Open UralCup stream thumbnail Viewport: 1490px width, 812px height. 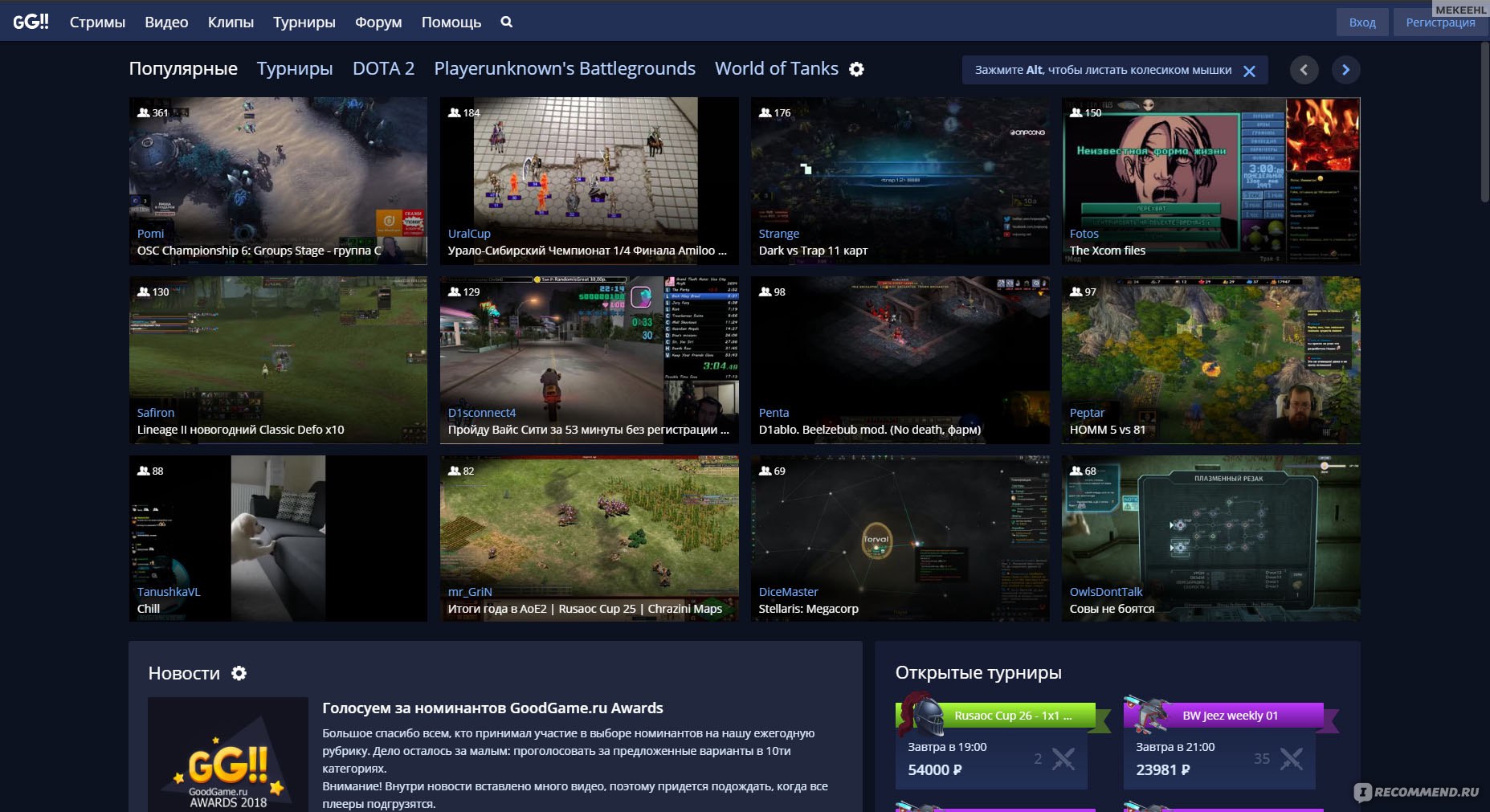click(x=589, y=181)
